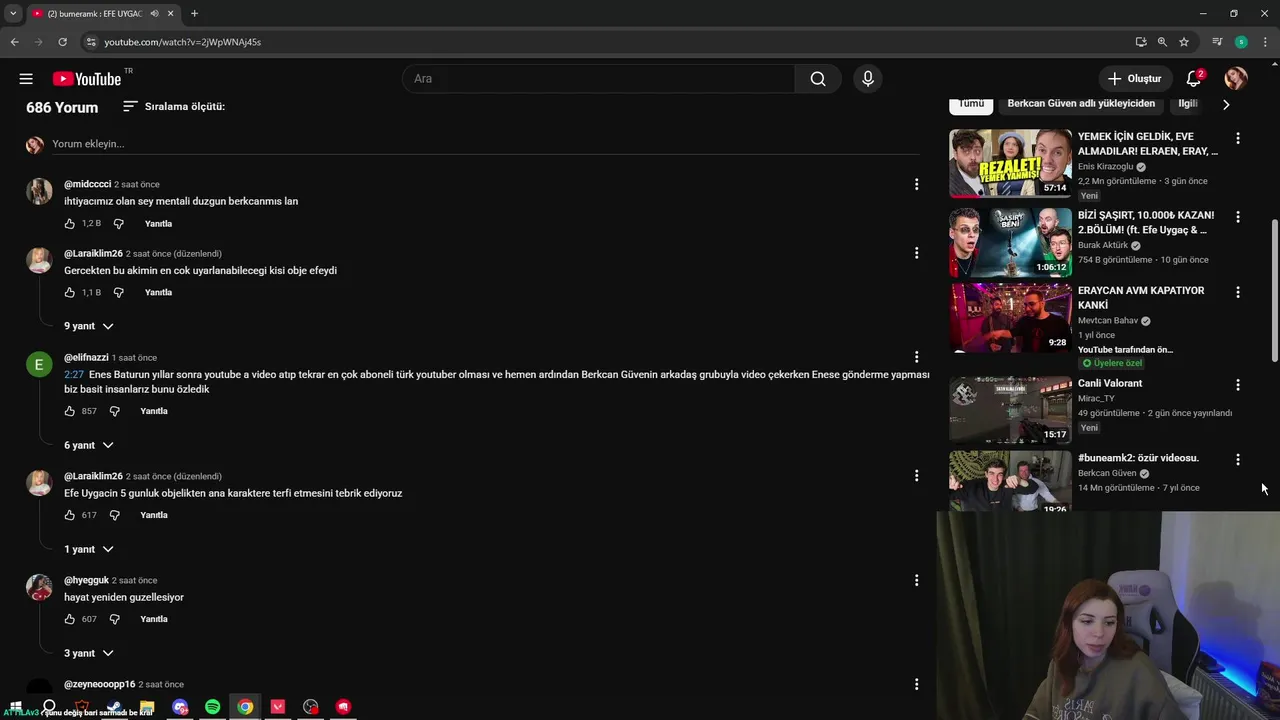Like the @elifnazzi comment
The height and width of the screenshot is (720, 1280).
point(70,411)
